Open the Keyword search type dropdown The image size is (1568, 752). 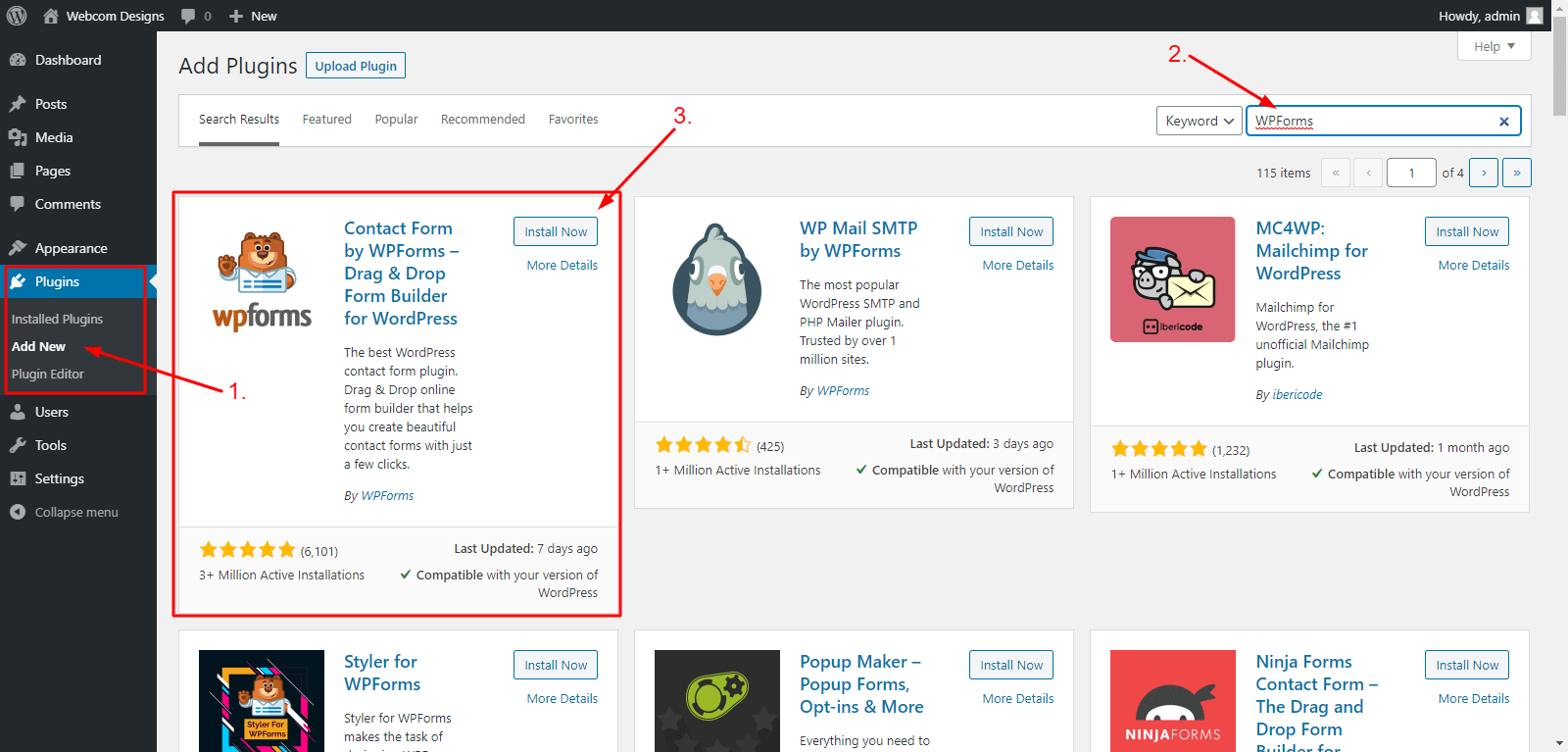point(1200,121)
